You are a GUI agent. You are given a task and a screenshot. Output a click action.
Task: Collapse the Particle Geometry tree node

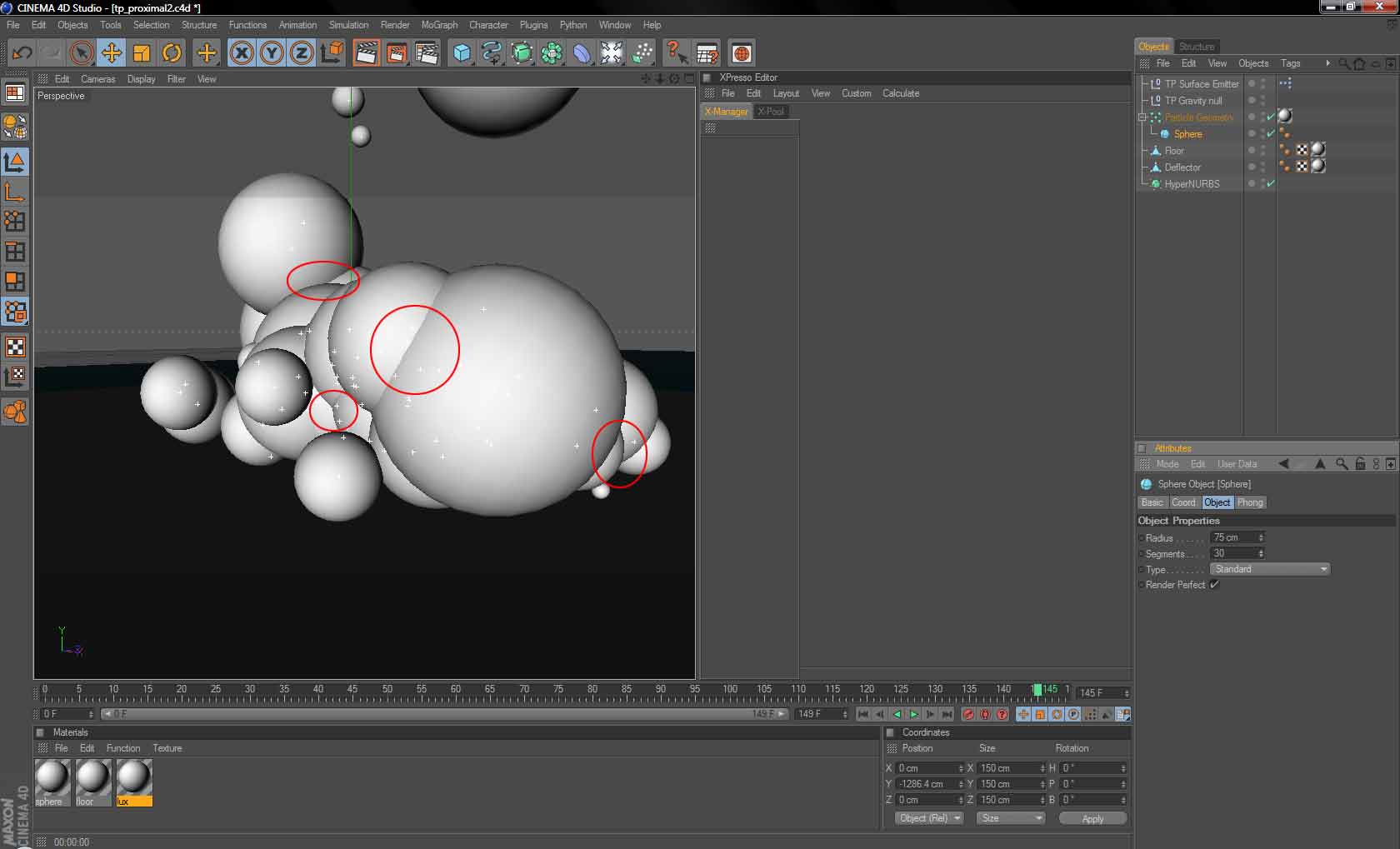click(1142, 117)
